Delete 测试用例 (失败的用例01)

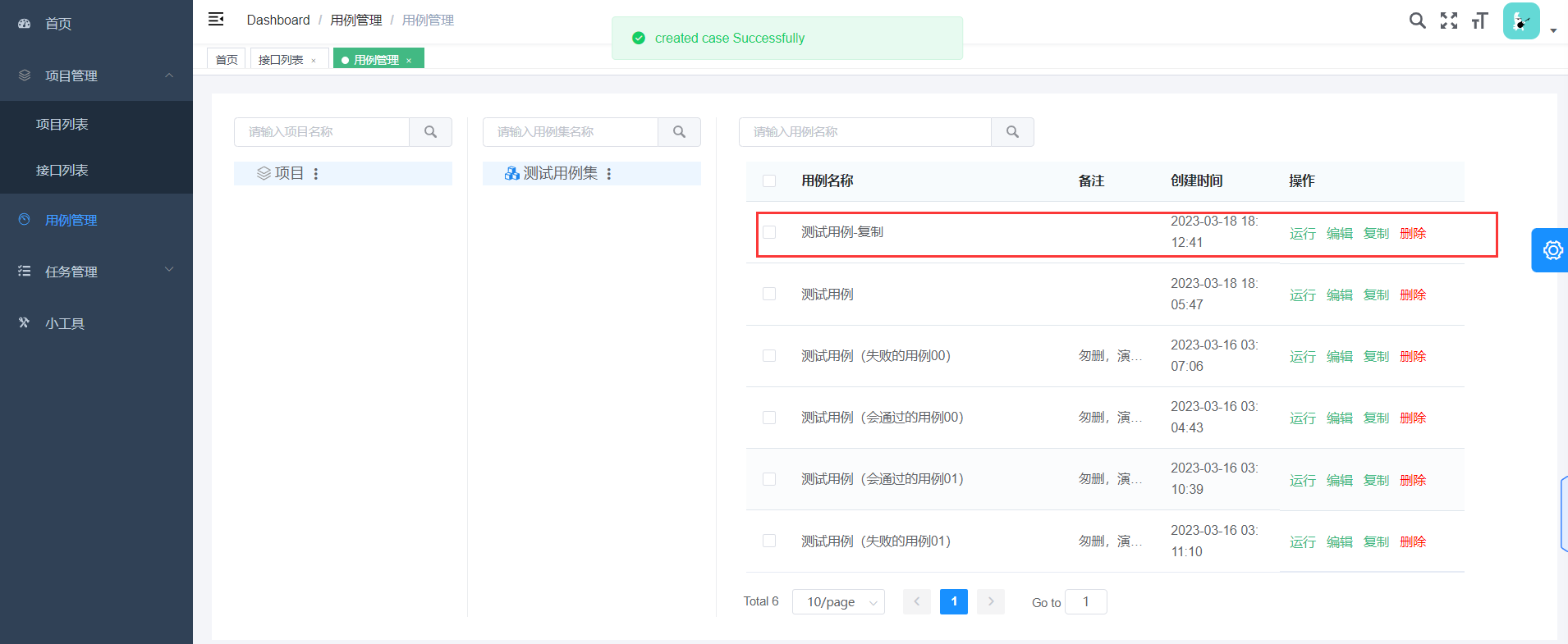[1413, 542]
